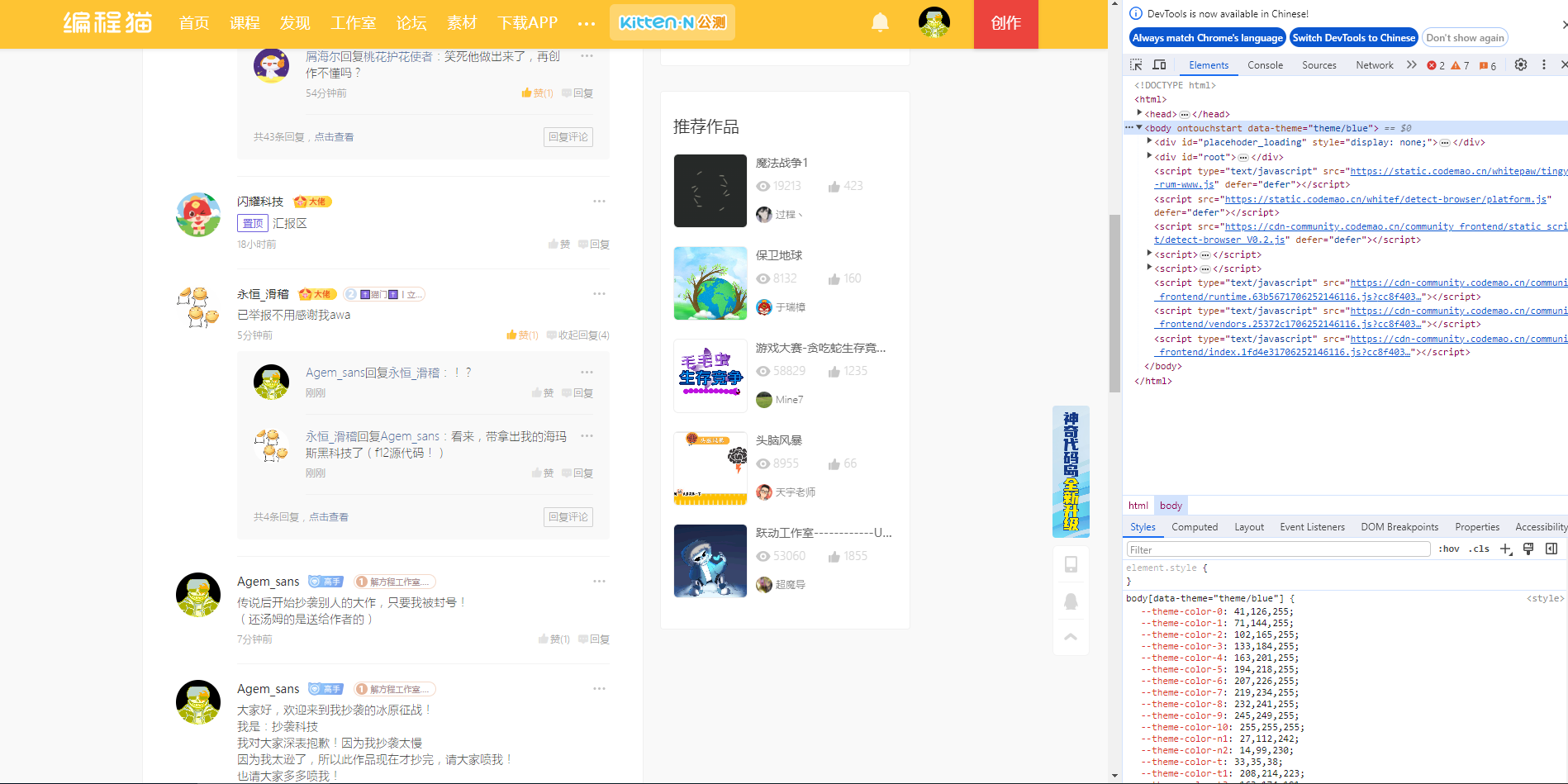
Task: Click the 编程猫 site logo
Action: point(107,22)
